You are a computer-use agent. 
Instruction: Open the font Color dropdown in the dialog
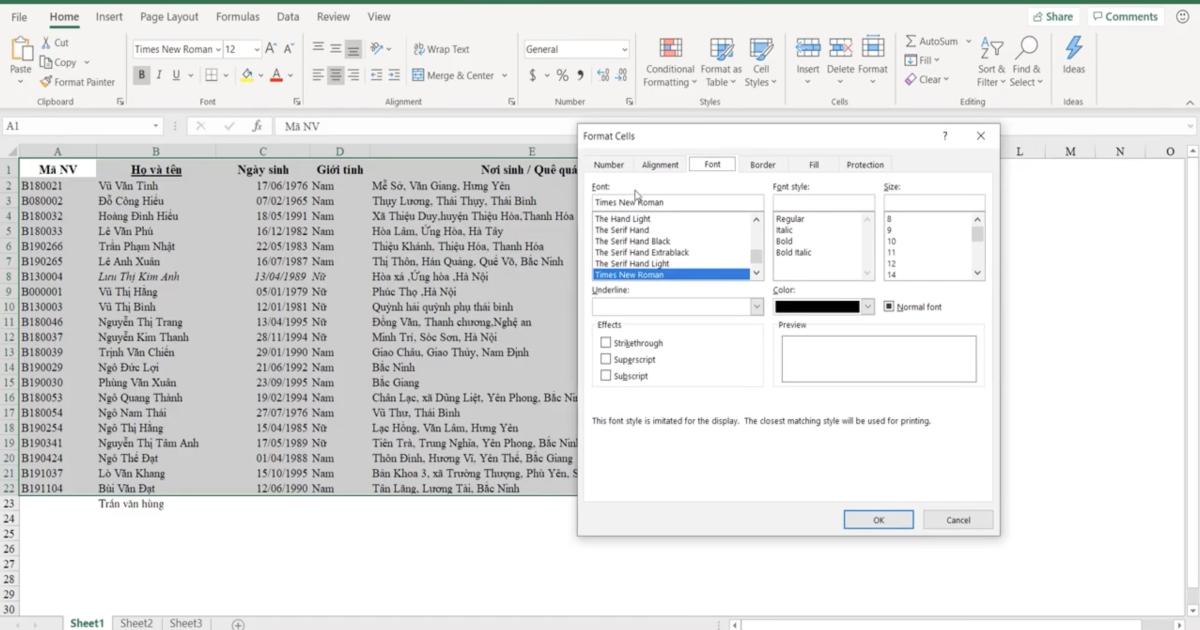pos(867,307)
